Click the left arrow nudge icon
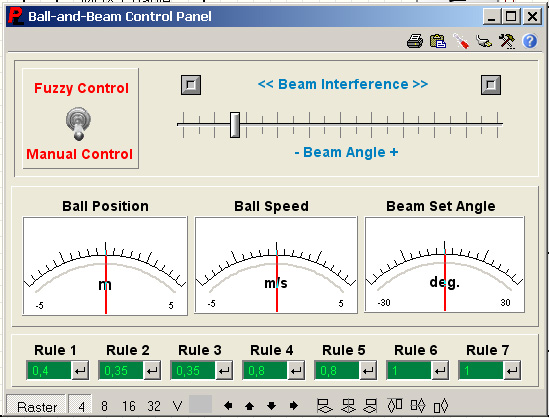This screenshot has height=418, width=549. click(228, 406)
